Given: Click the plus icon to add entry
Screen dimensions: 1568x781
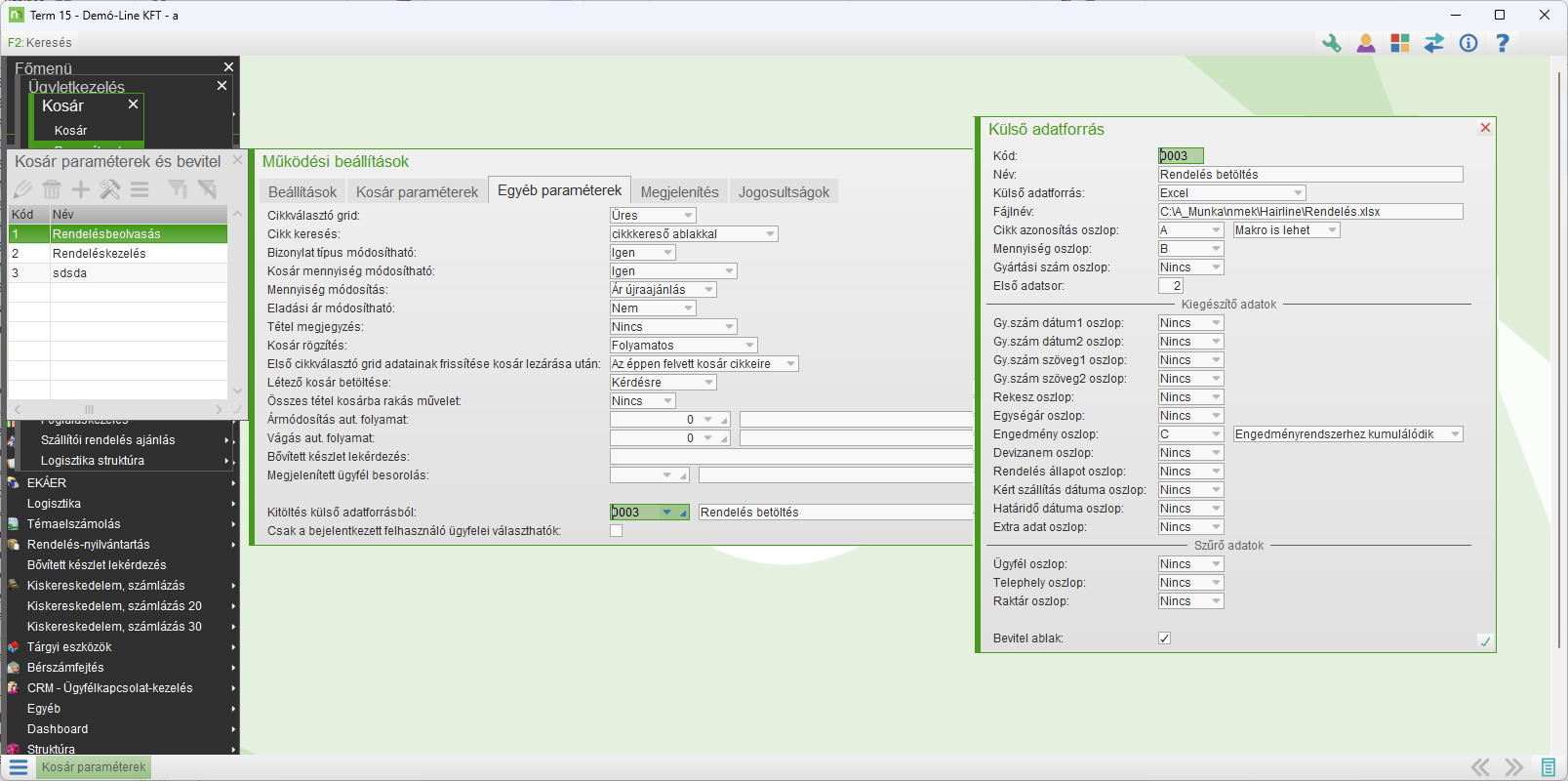Looking at the screenshot, I should (81, 189).
